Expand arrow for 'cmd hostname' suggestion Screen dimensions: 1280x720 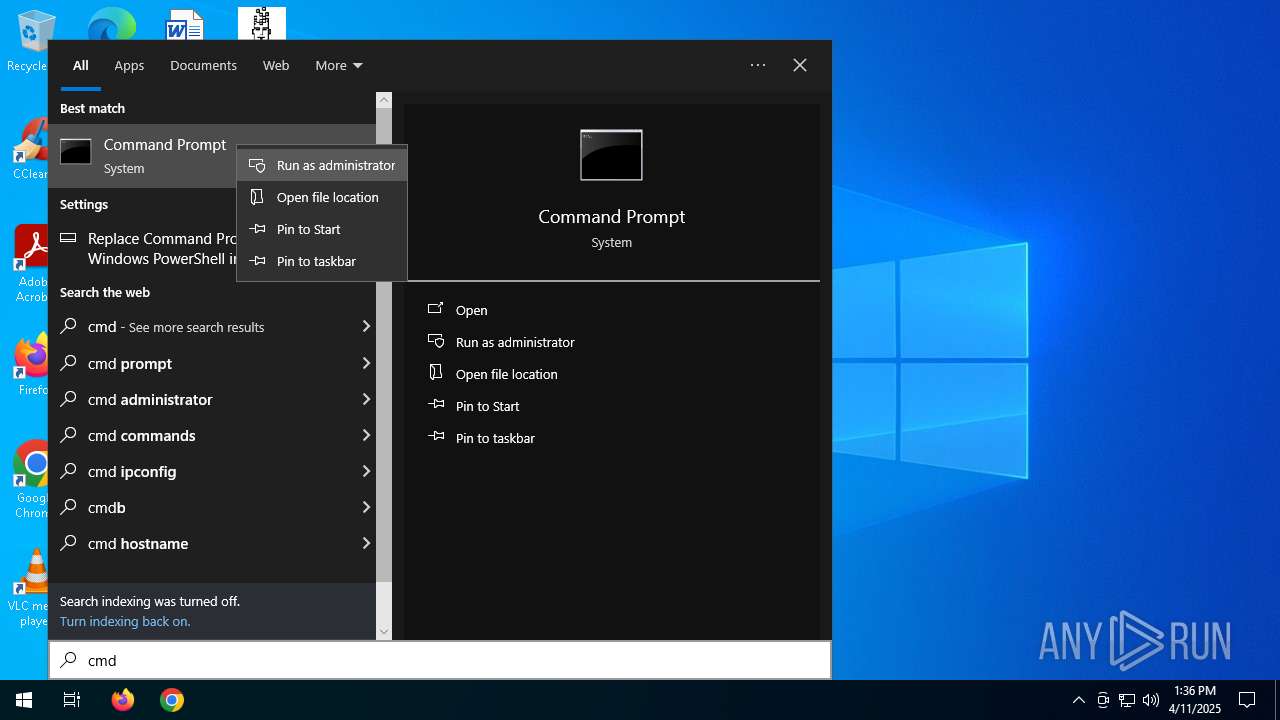coord(366,543)
